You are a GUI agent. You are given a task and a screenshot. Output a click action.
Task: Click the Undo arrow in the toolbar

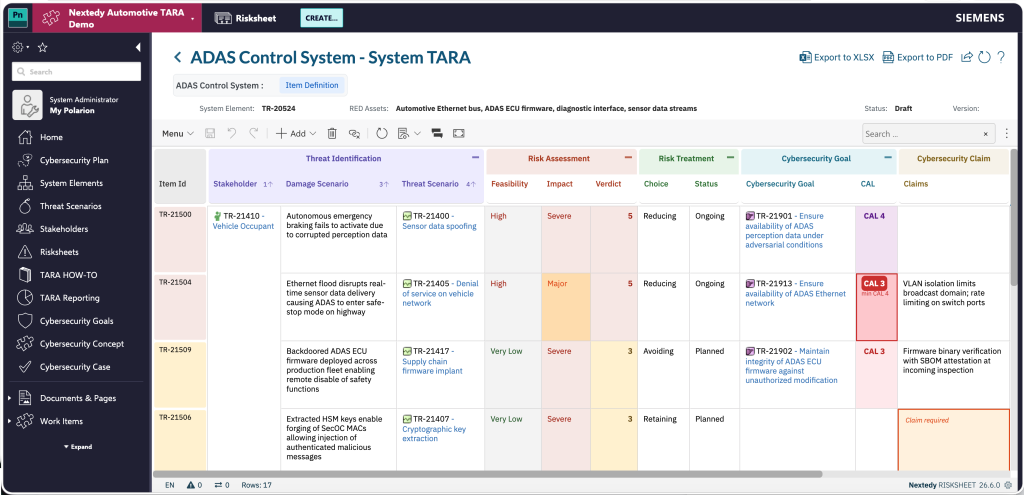pyautogui.click(x=232, y=133)
